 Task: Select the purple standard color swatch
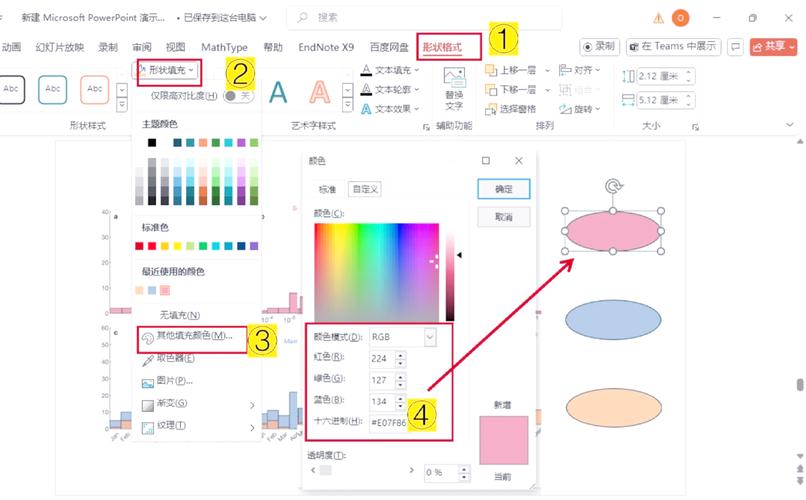coord(254,246)
